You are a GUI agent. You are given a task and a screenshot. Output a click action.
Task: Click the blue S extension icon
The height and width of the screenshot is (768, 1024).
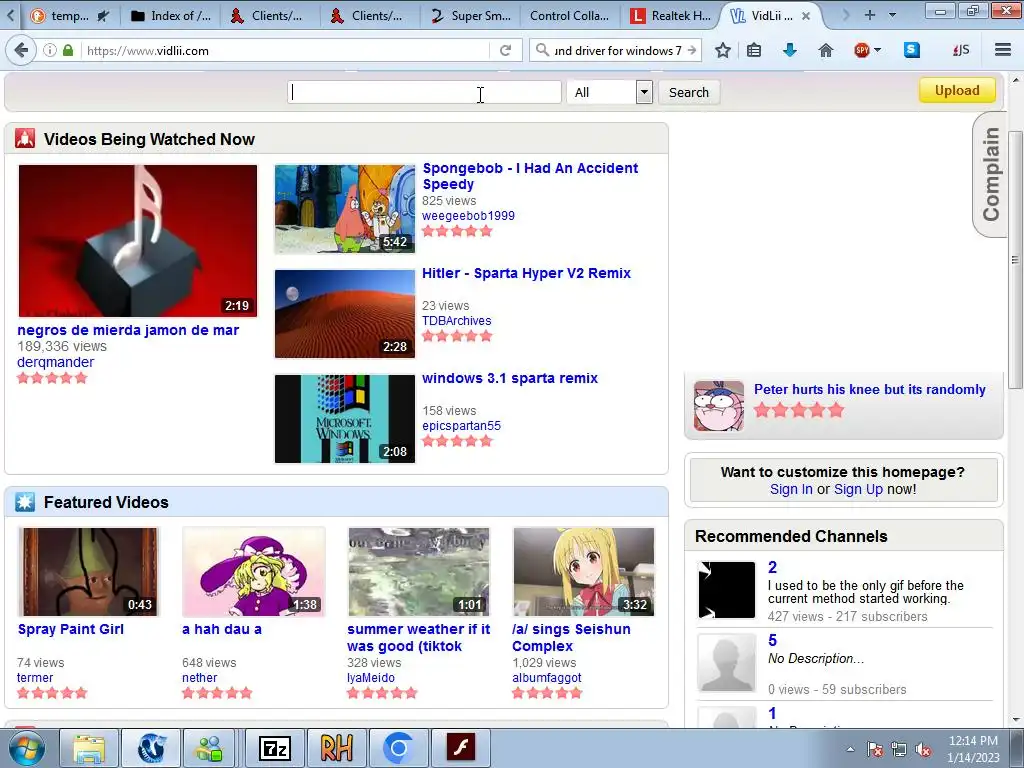pos(911,50)
